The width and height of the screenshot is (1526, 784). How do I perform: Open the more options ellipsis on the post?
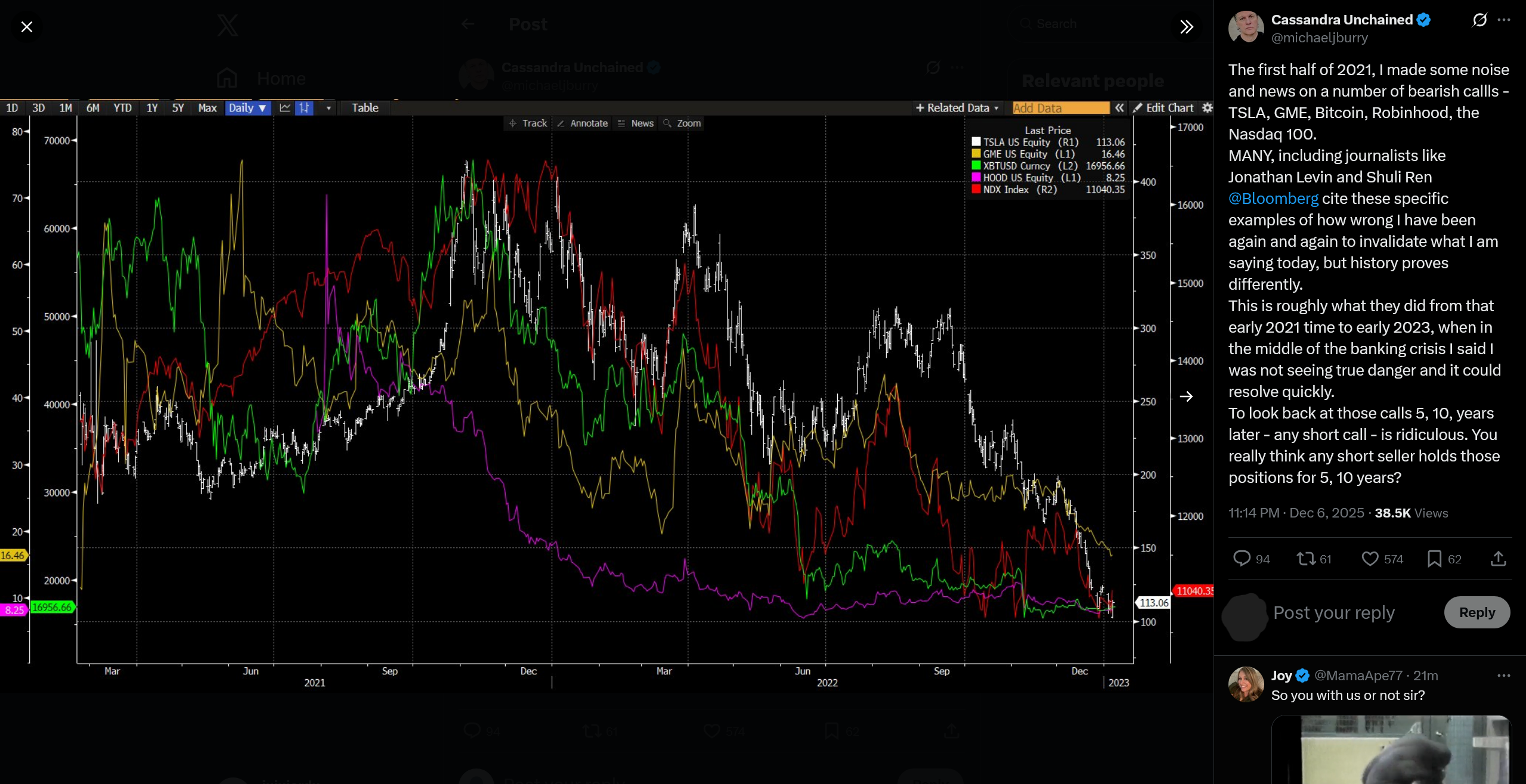pyautogui.click(x=1504, y=20)
